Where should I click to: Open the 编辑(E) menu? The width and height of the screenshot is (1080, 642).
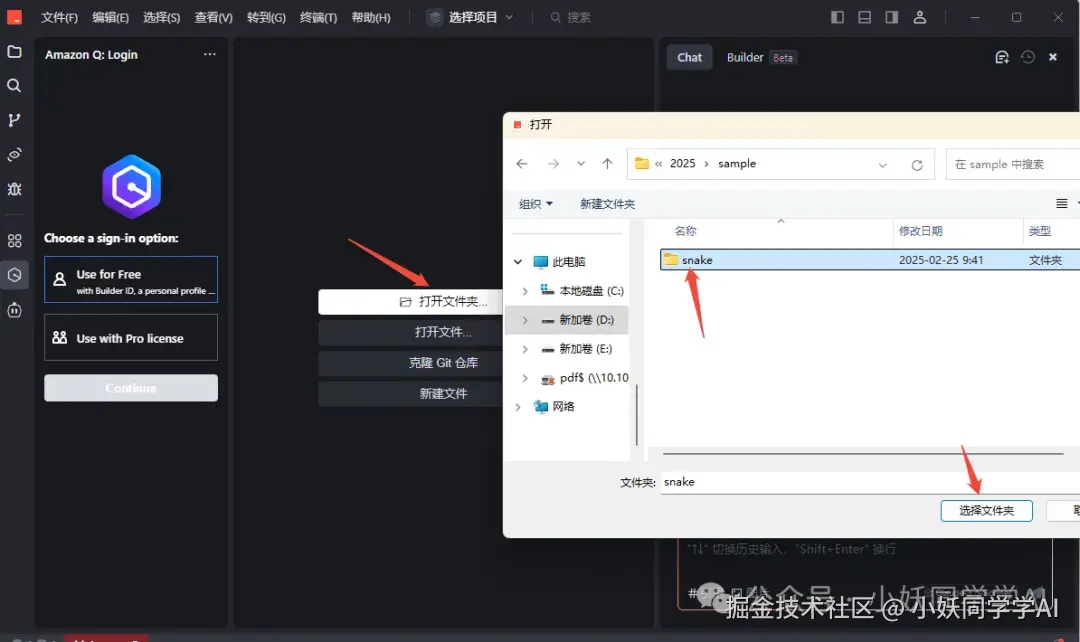(110, 17)
